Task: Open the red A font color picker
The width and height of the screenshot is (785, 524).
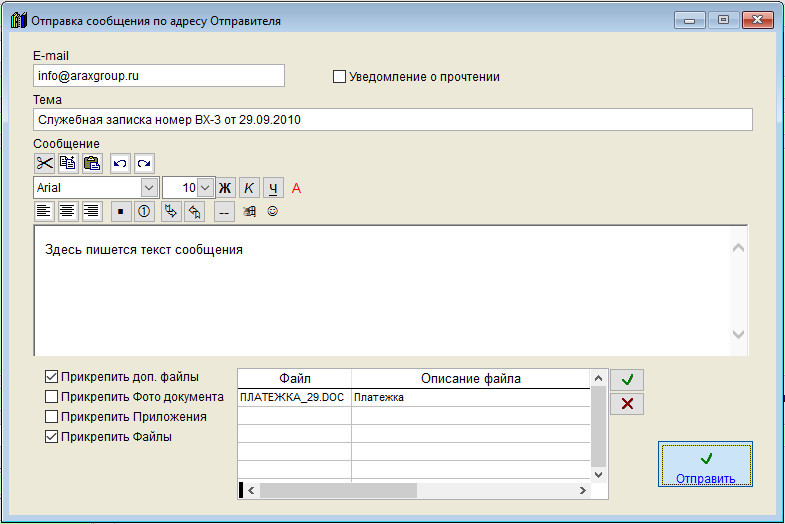Action: pos(296,187)
